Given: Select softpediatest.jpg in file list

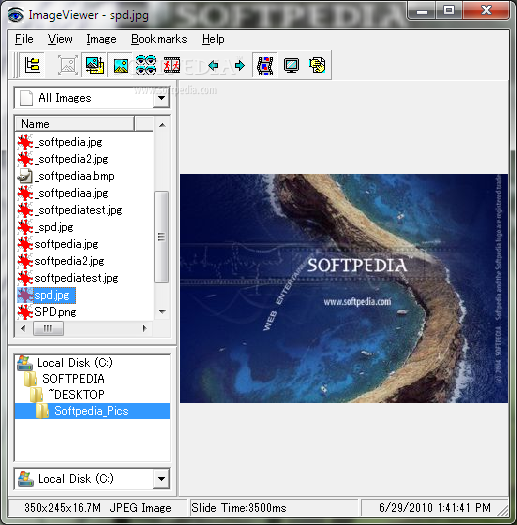Looking at the screenshot, I should pyautogui.click(x=76, y=278).
